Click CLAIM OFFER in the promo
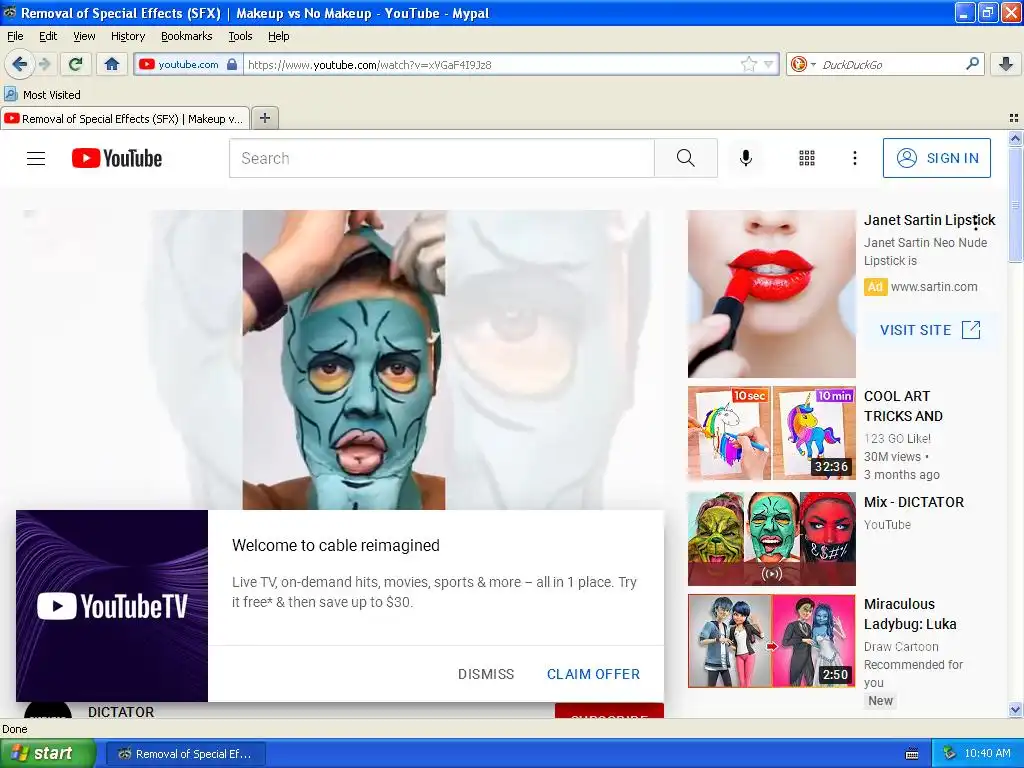 coord(593,674)
